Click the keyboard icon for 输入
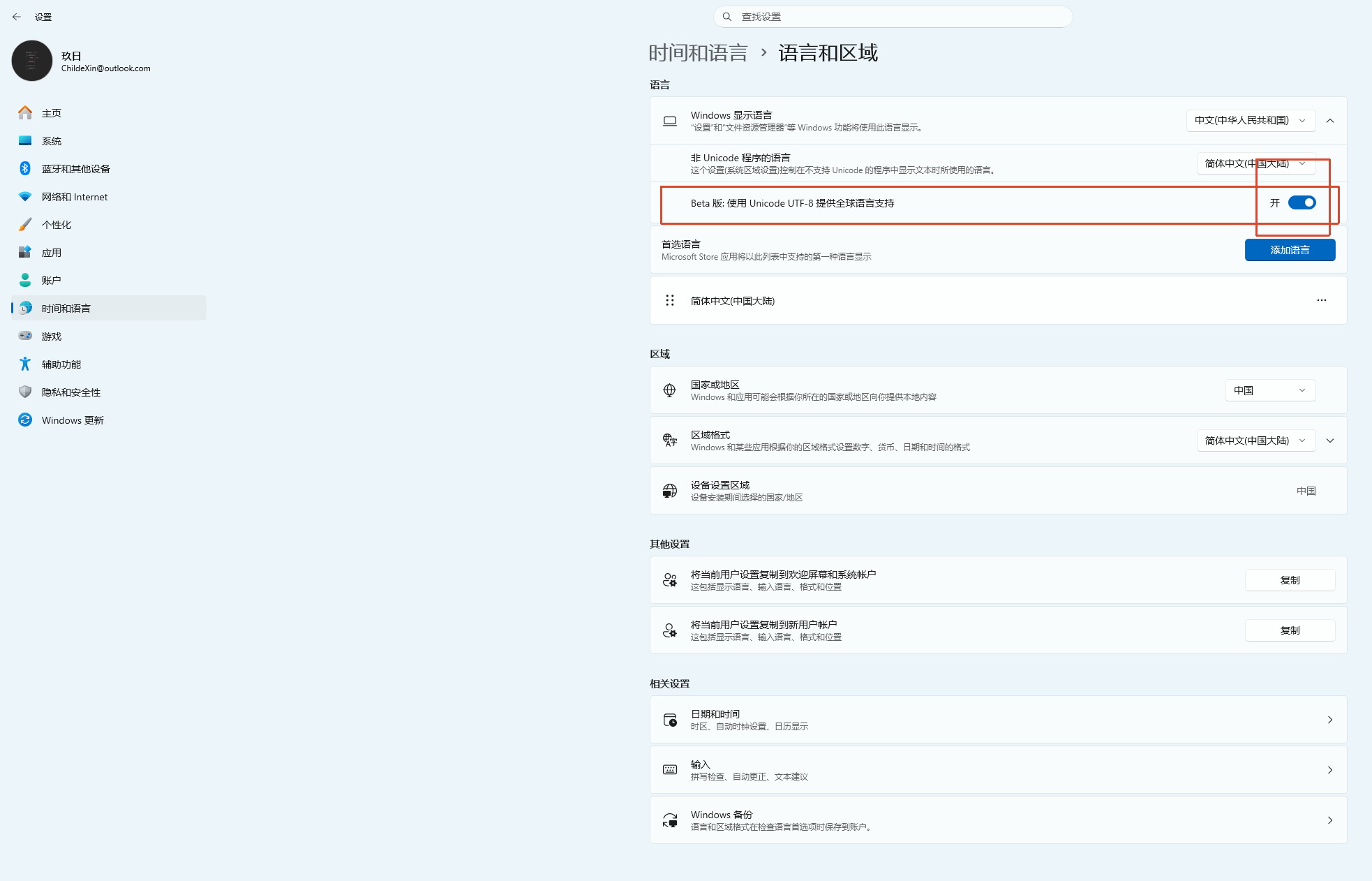Viewport: 1372px width, 881px height. 670,770
